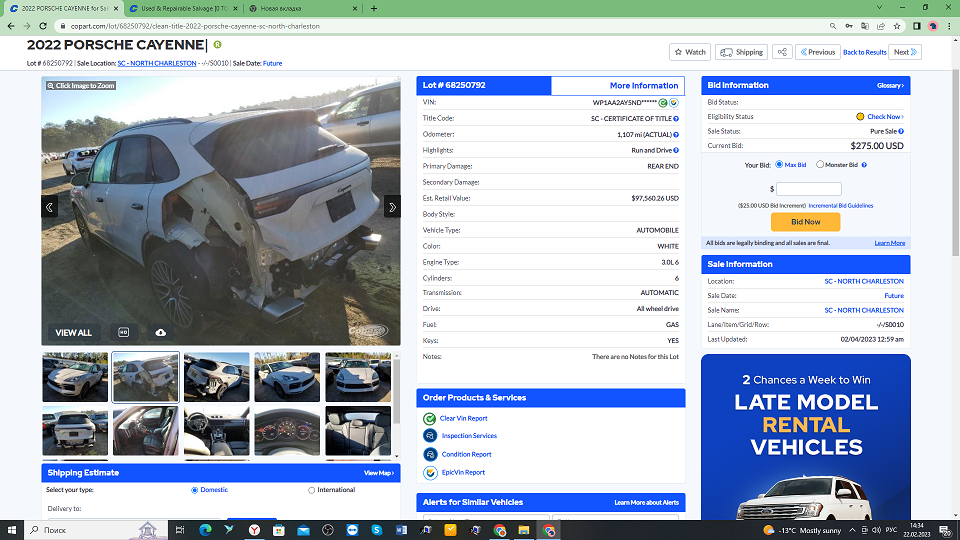
Task: Click Check Now eligibility link
Action: (x=885, y=117)
